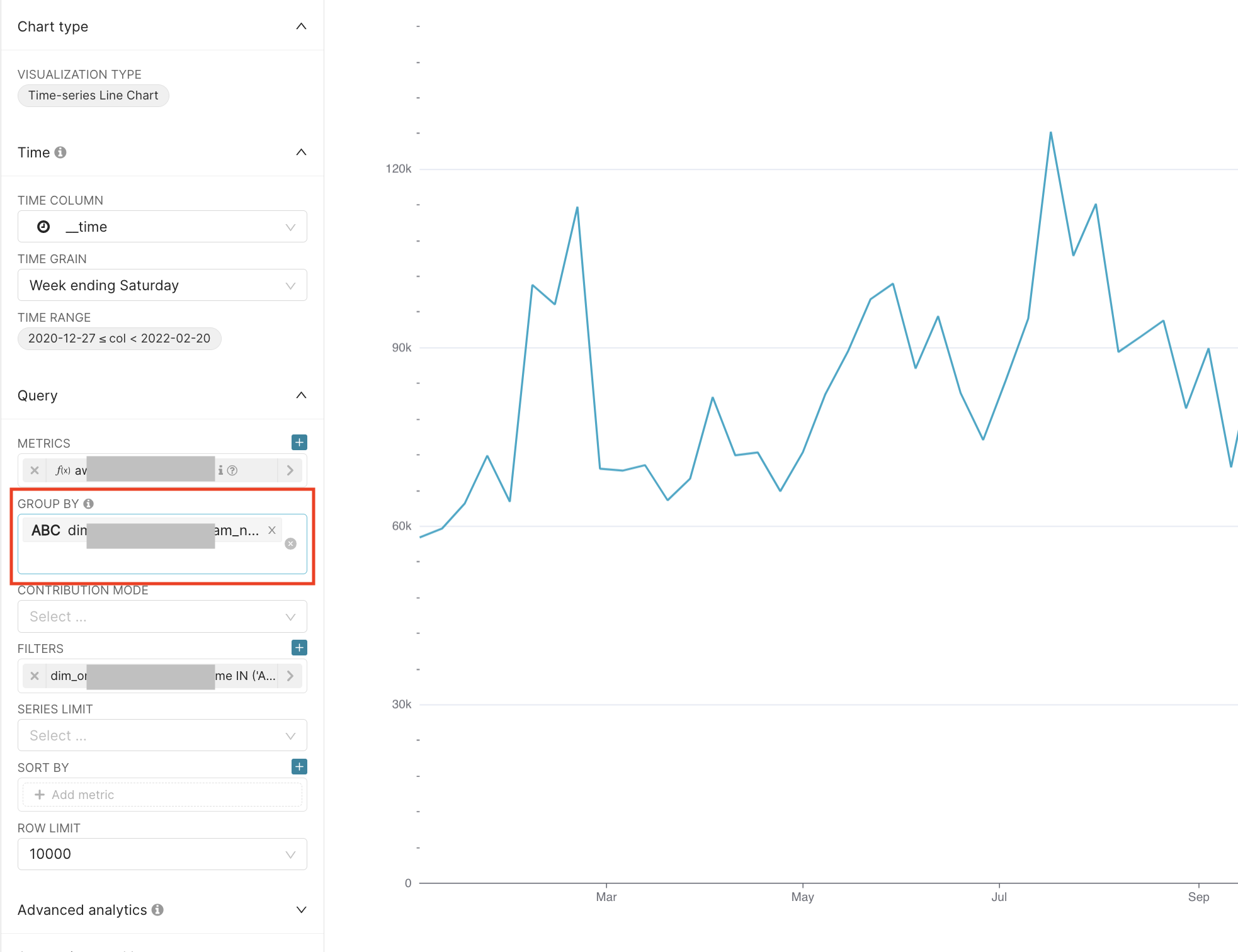Image resolution: width=1238 pixels, height=952 pixels.
Task: Expand metric details with the right caret
Action: point(290,470)
